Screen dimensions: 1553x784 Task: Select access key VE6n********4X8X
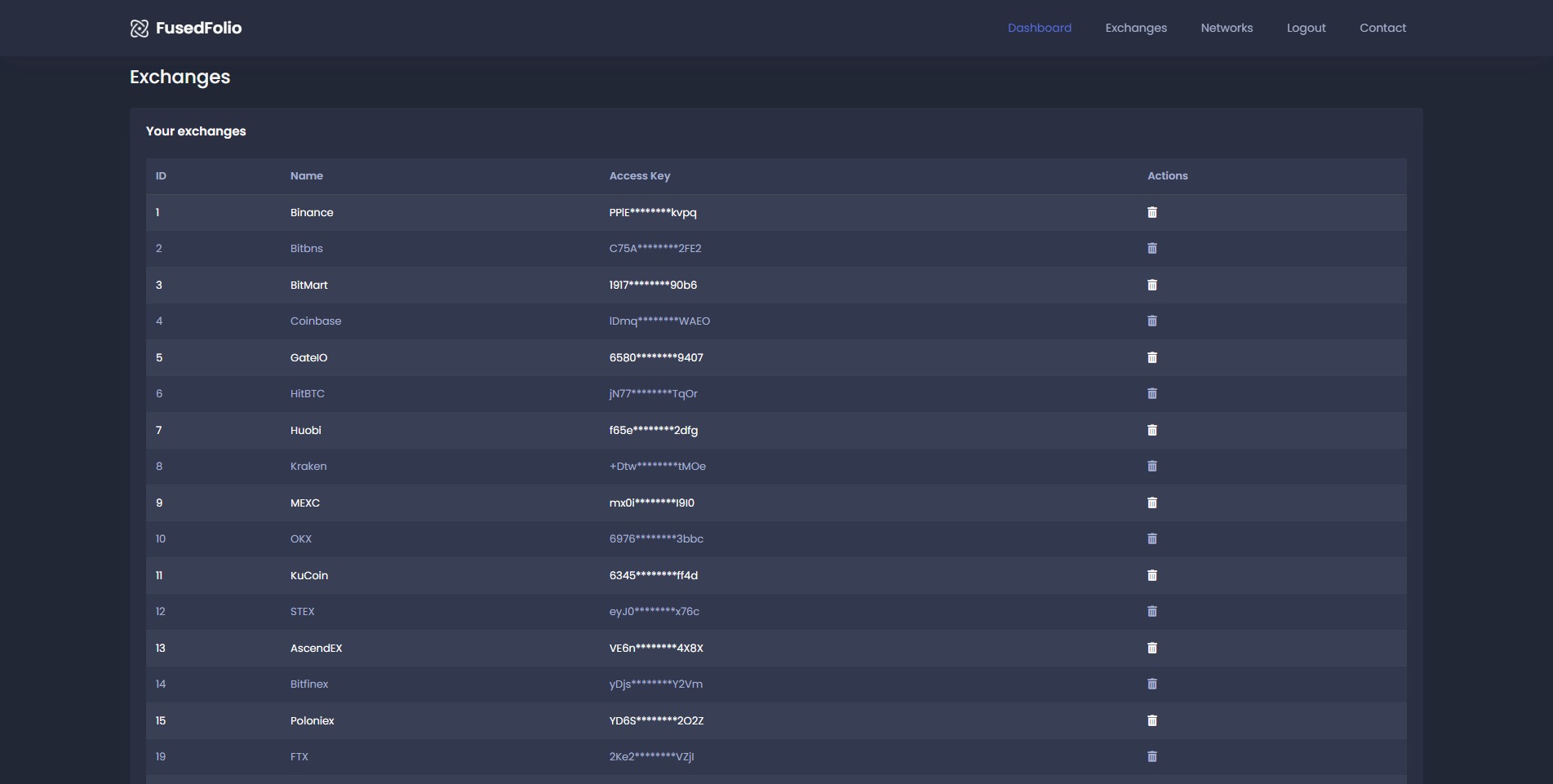point(656,649)
